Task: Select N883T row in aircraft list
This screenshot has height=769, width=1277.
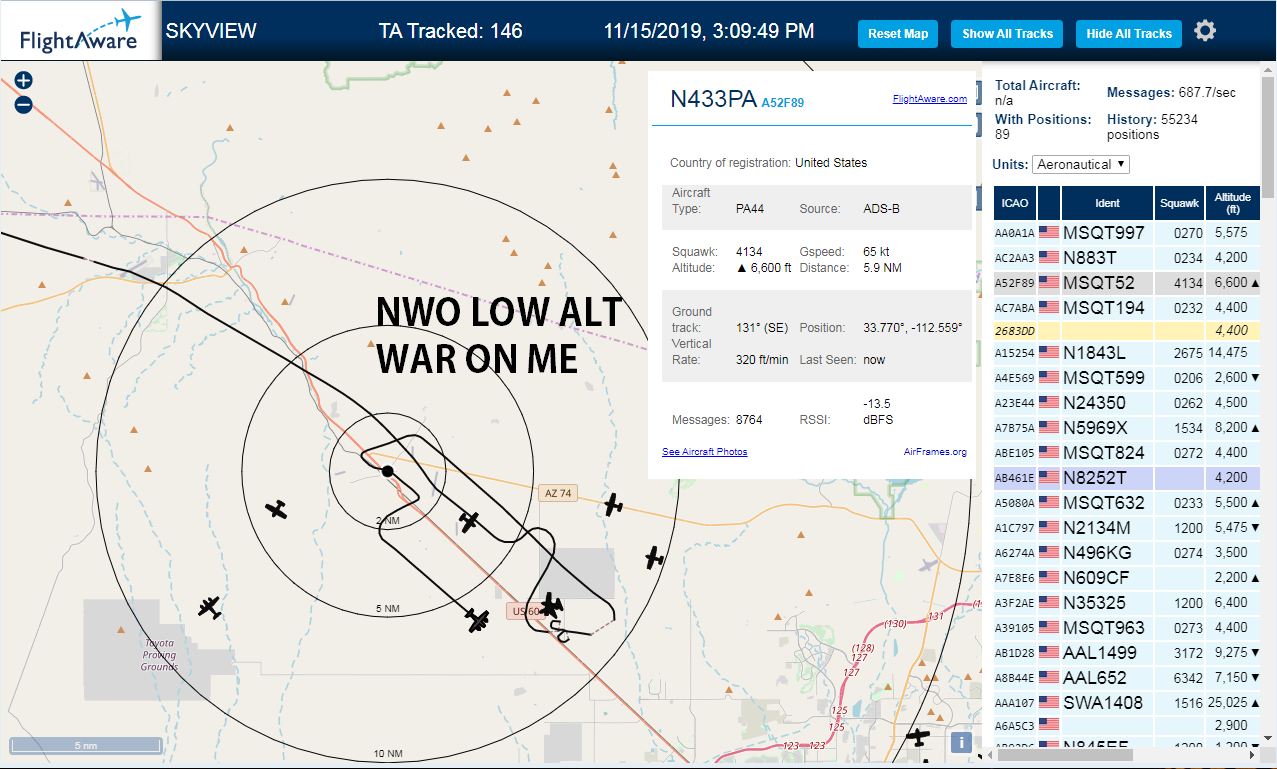Action: pos(1127,257)
